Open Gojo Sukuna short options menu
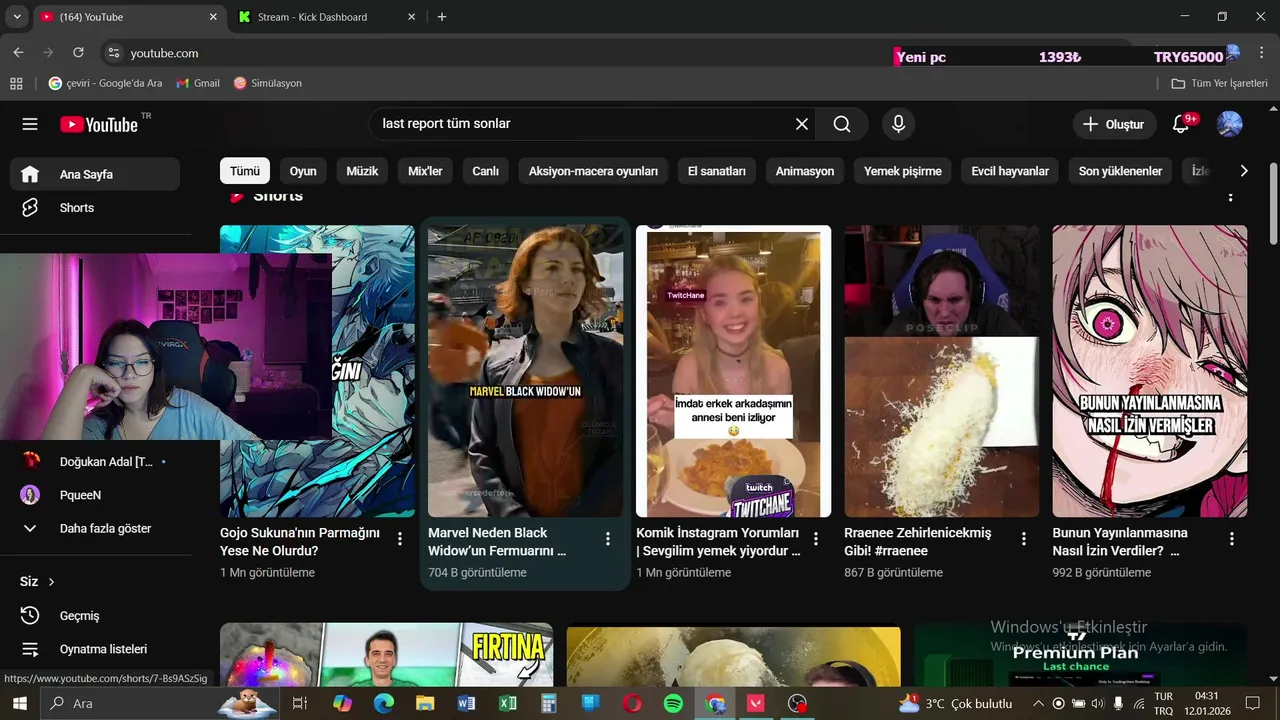 click(400, 539)
